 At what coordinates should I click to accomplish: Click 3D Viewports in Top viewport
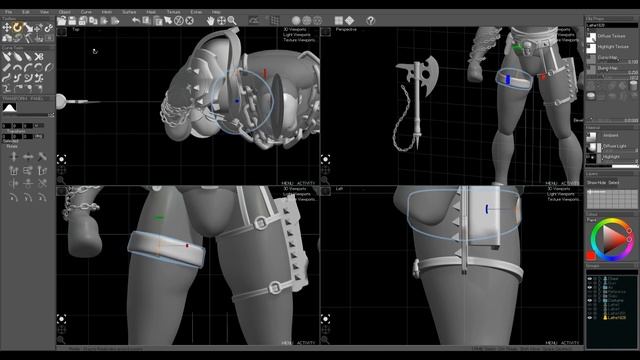[x=295, y=29]
